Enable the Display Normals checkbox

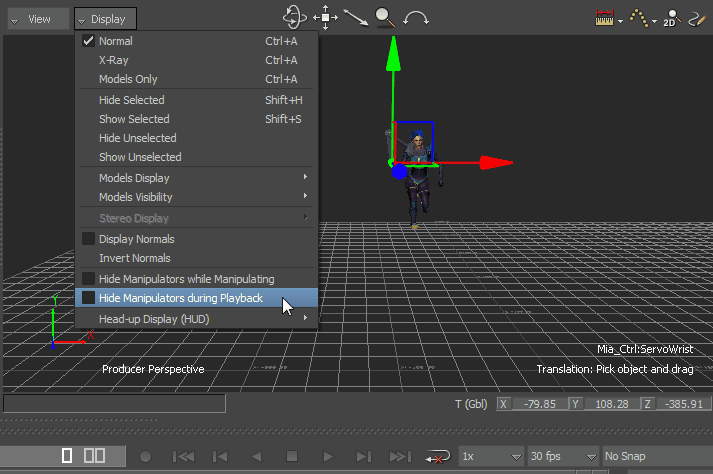(89, 239)
